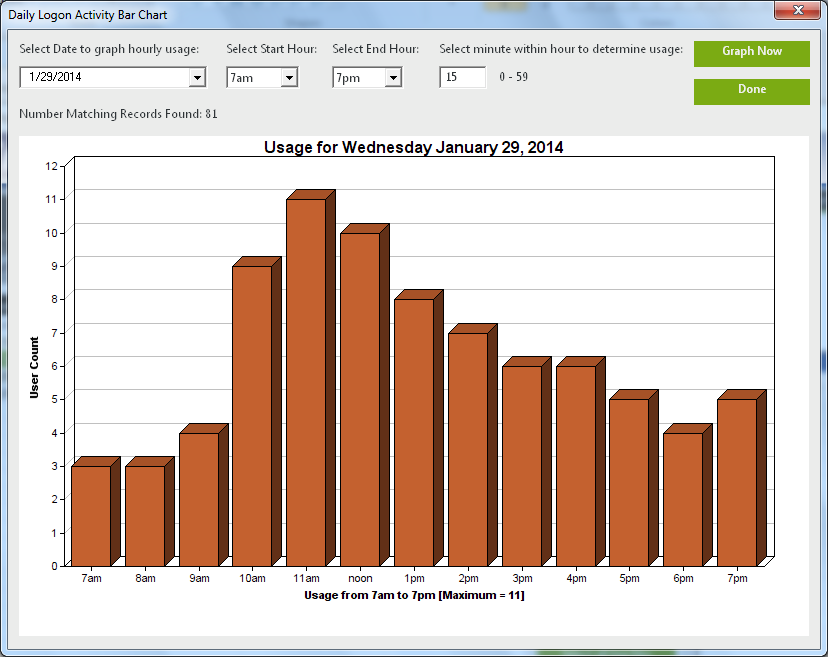
Task: Open the date selection dropdown arrow
Action: click(x=197, y=78)
